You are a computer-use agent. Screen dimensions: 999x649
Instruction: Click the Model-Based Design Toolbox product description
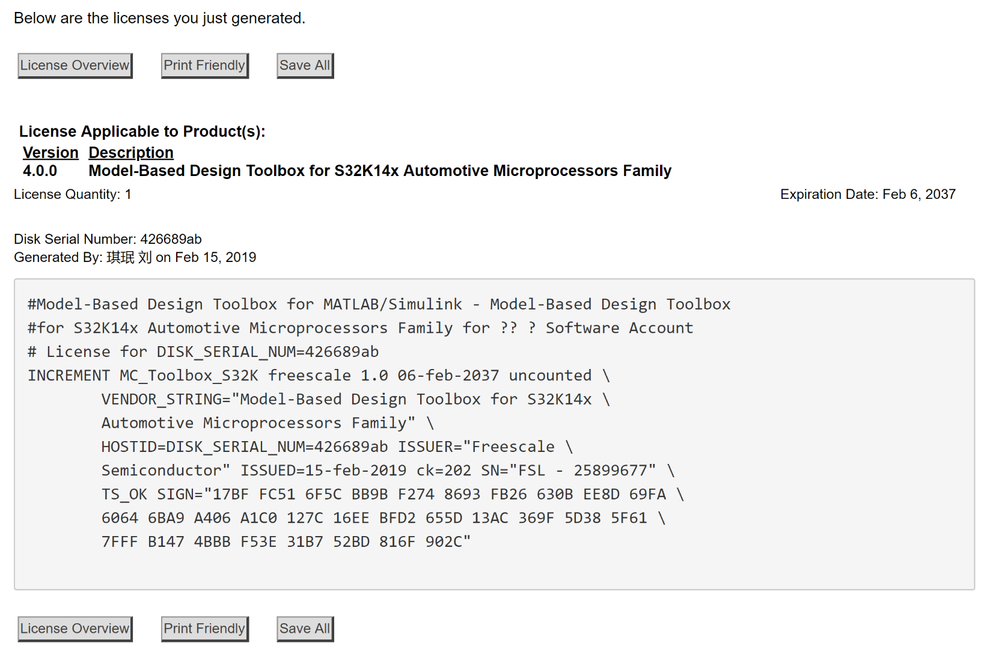[380, 171]
